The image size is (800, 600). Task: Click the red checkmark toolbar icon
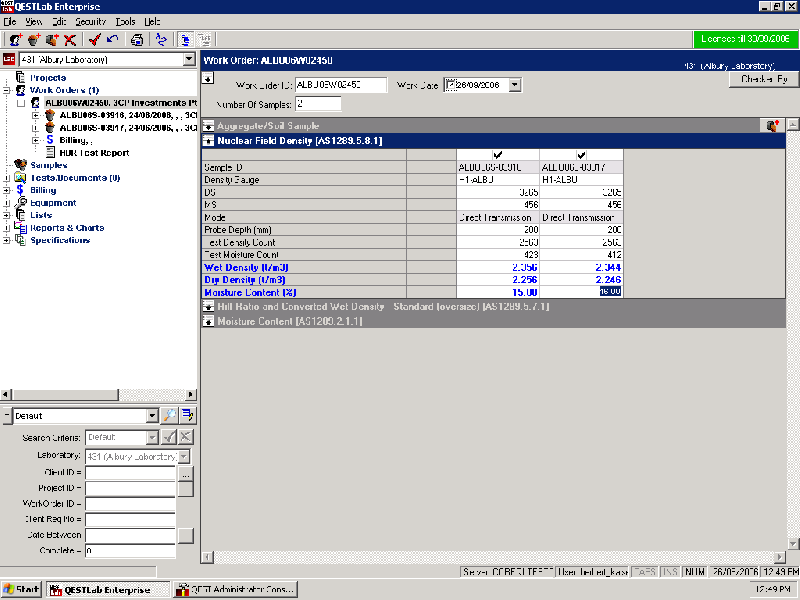[x=94, y=40]
